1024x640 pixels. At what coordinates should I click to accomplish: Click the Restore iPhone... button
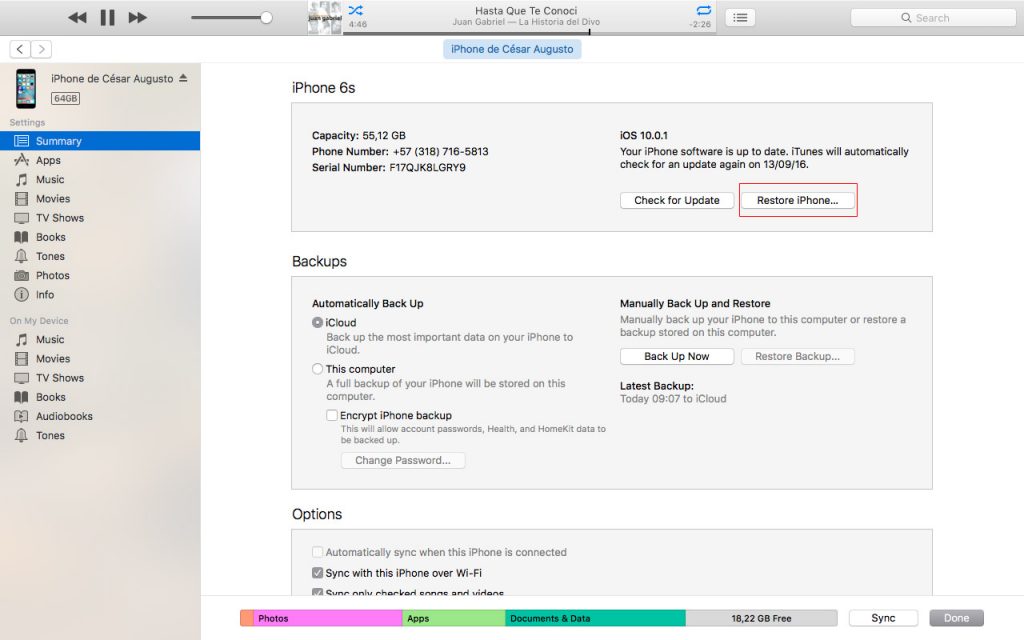click(x=797, y=200)
